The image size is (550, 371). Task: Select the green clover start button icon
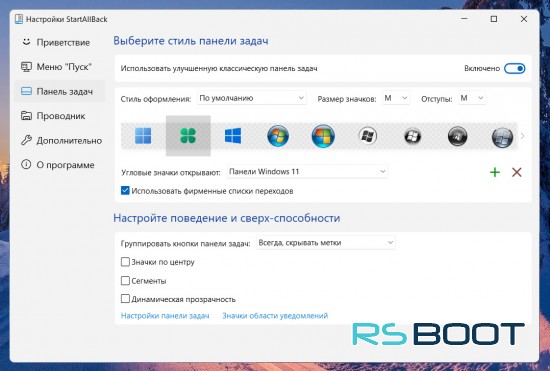(188, 136)
